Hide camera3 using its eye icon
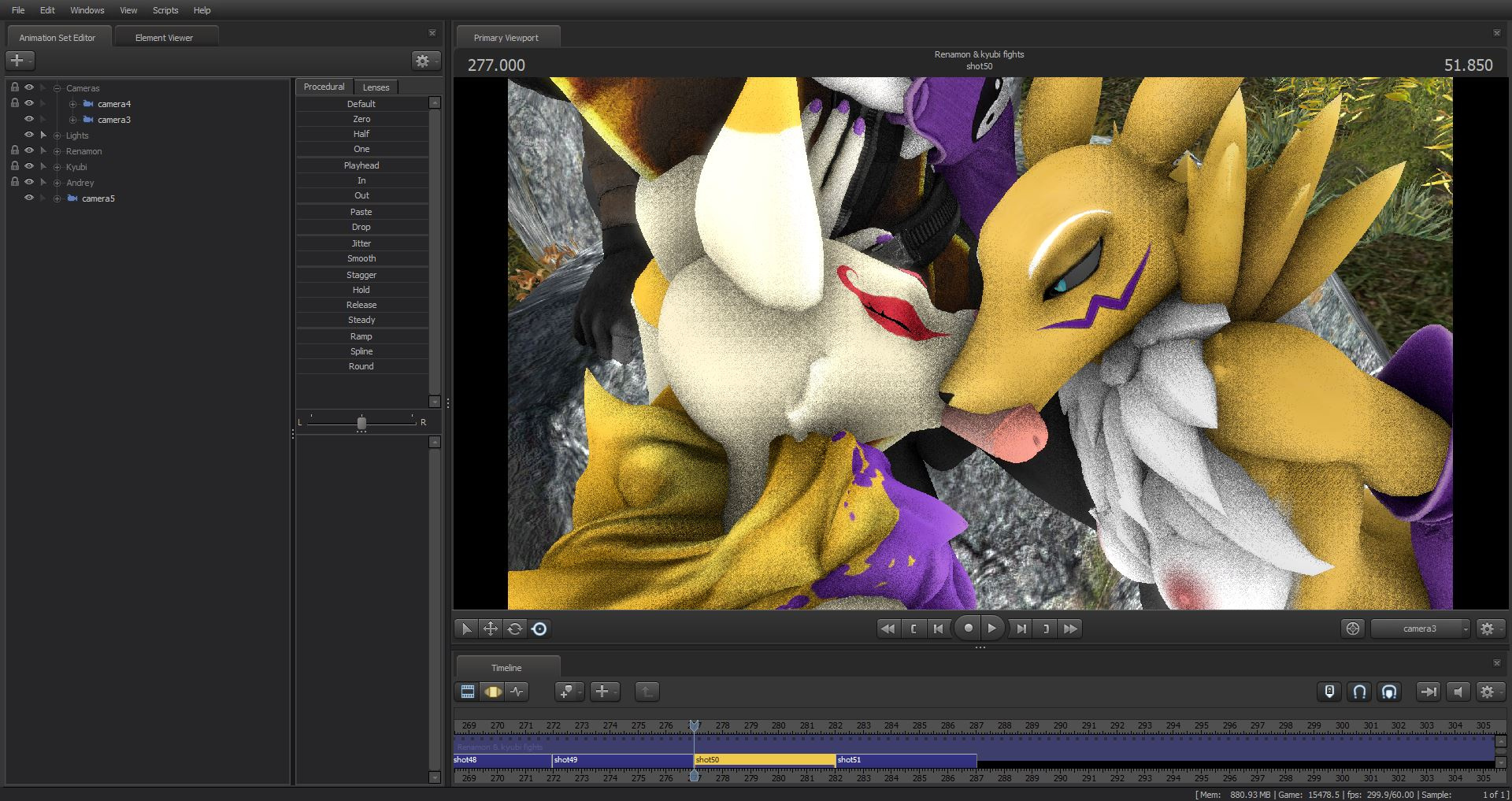Image resolution: width=1512 pixels, height=801 pixels. [29, 119]
